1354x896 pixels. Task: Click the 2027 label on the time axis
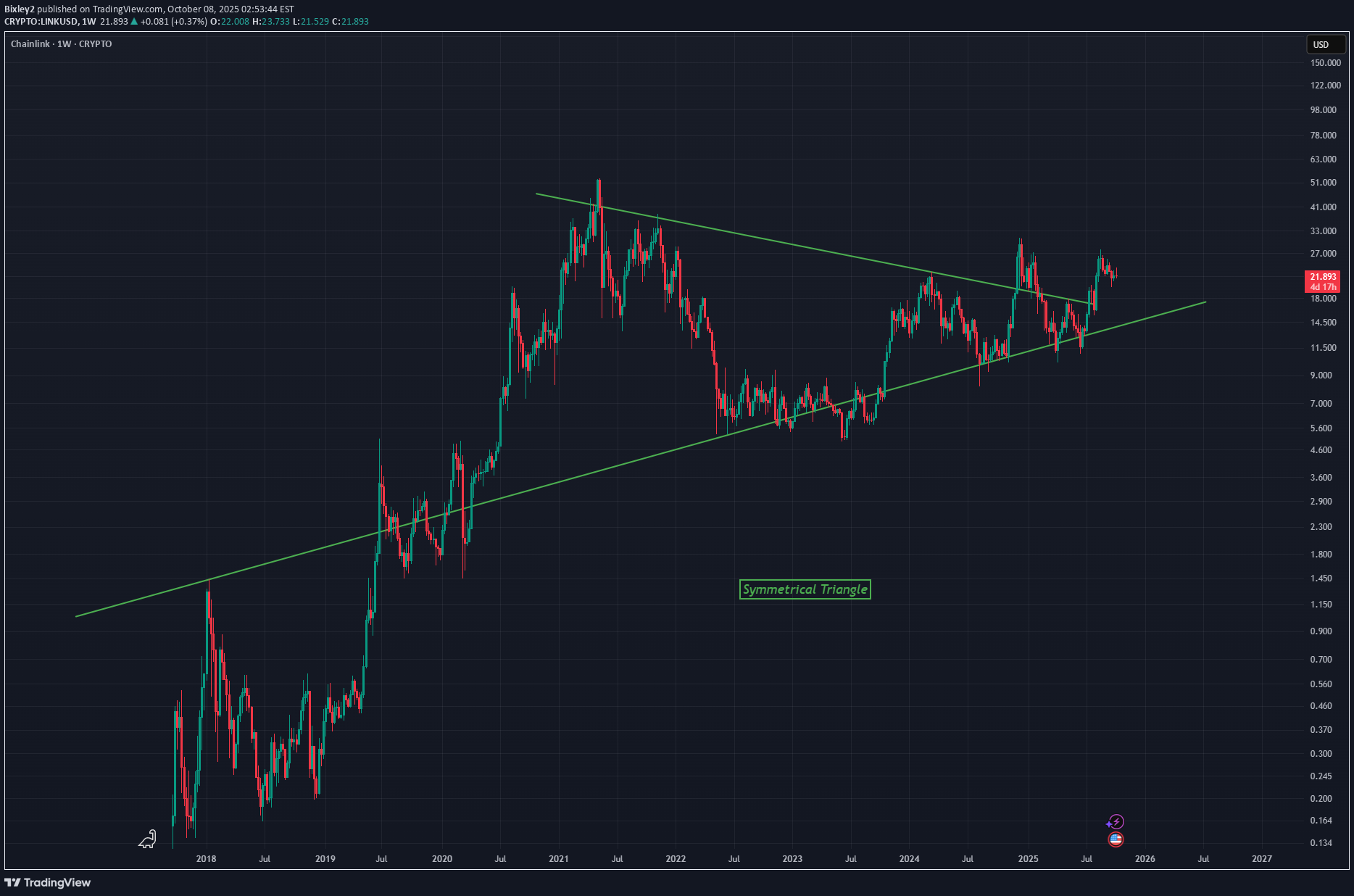1261,859
